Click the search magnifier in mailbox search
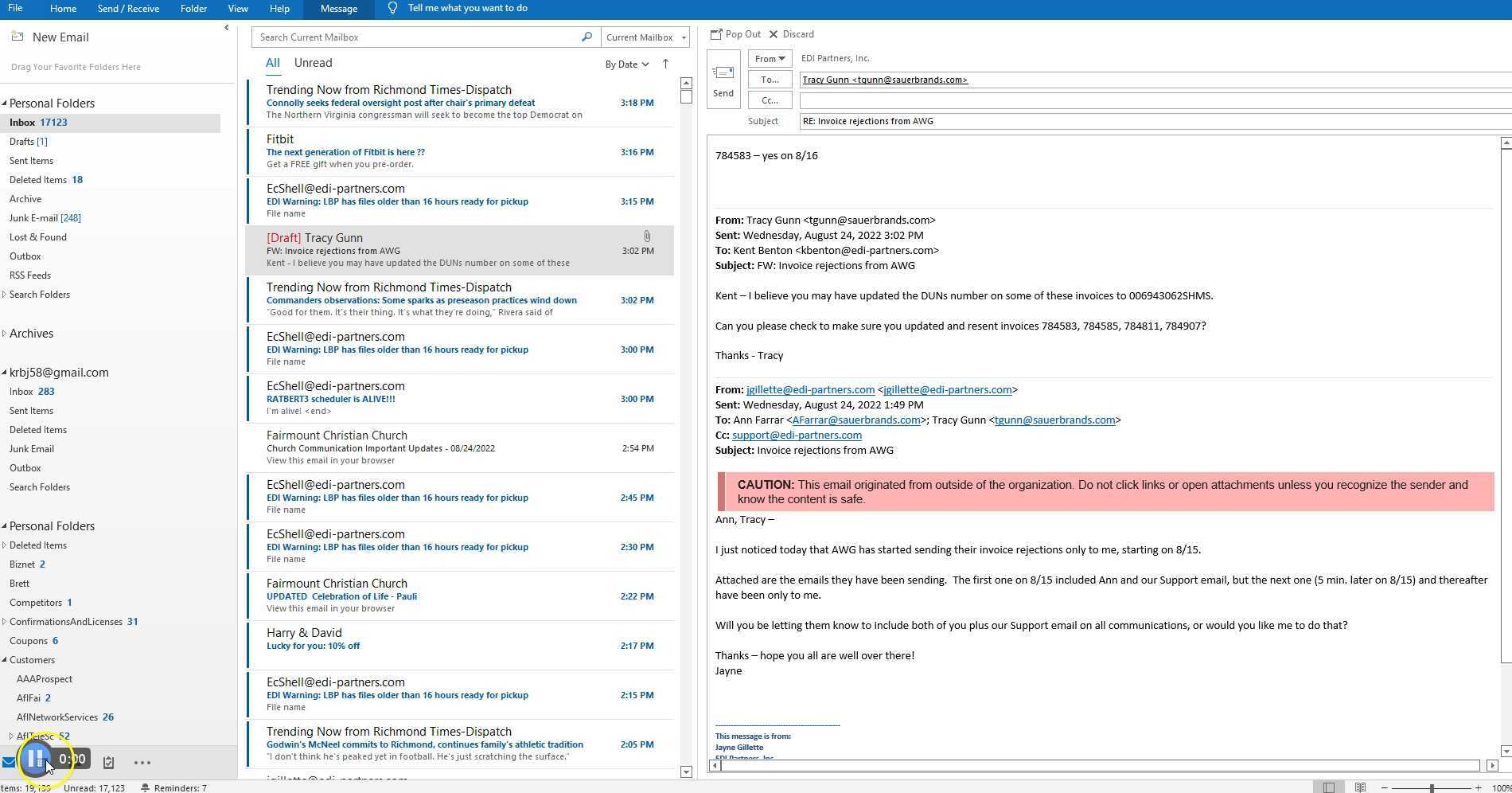The width and height of the screenshot is (1512, 793). [x=586, y=37]
